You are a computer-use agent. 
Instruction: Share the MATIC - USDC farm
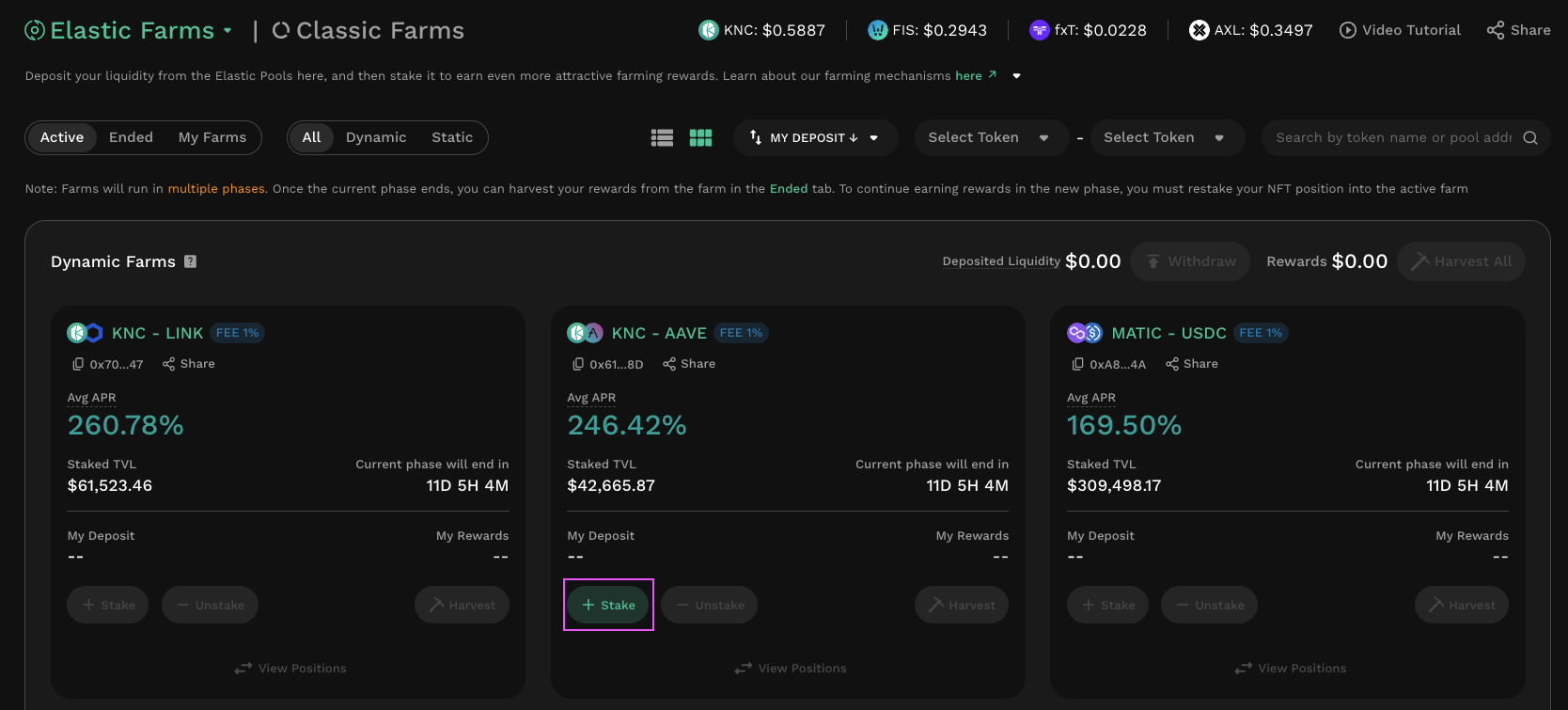1192,364
